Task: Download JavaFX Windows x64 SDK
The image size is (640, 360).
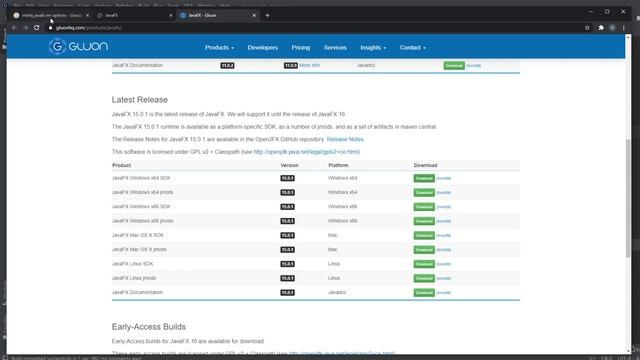Action: pyautogui.click(x=424, y=178)
